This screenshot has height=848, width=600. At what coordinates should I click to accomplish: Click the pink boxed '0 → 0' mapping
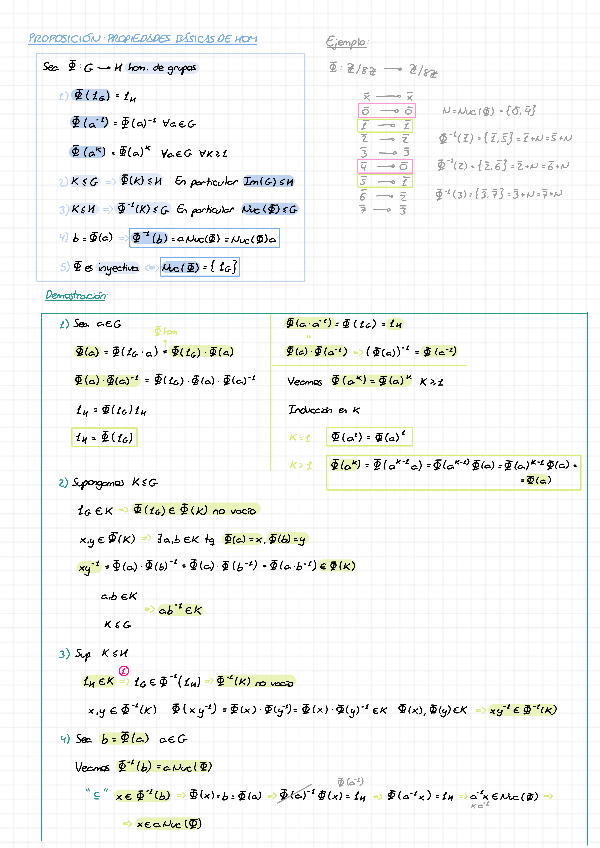click(x=385, y=110)
